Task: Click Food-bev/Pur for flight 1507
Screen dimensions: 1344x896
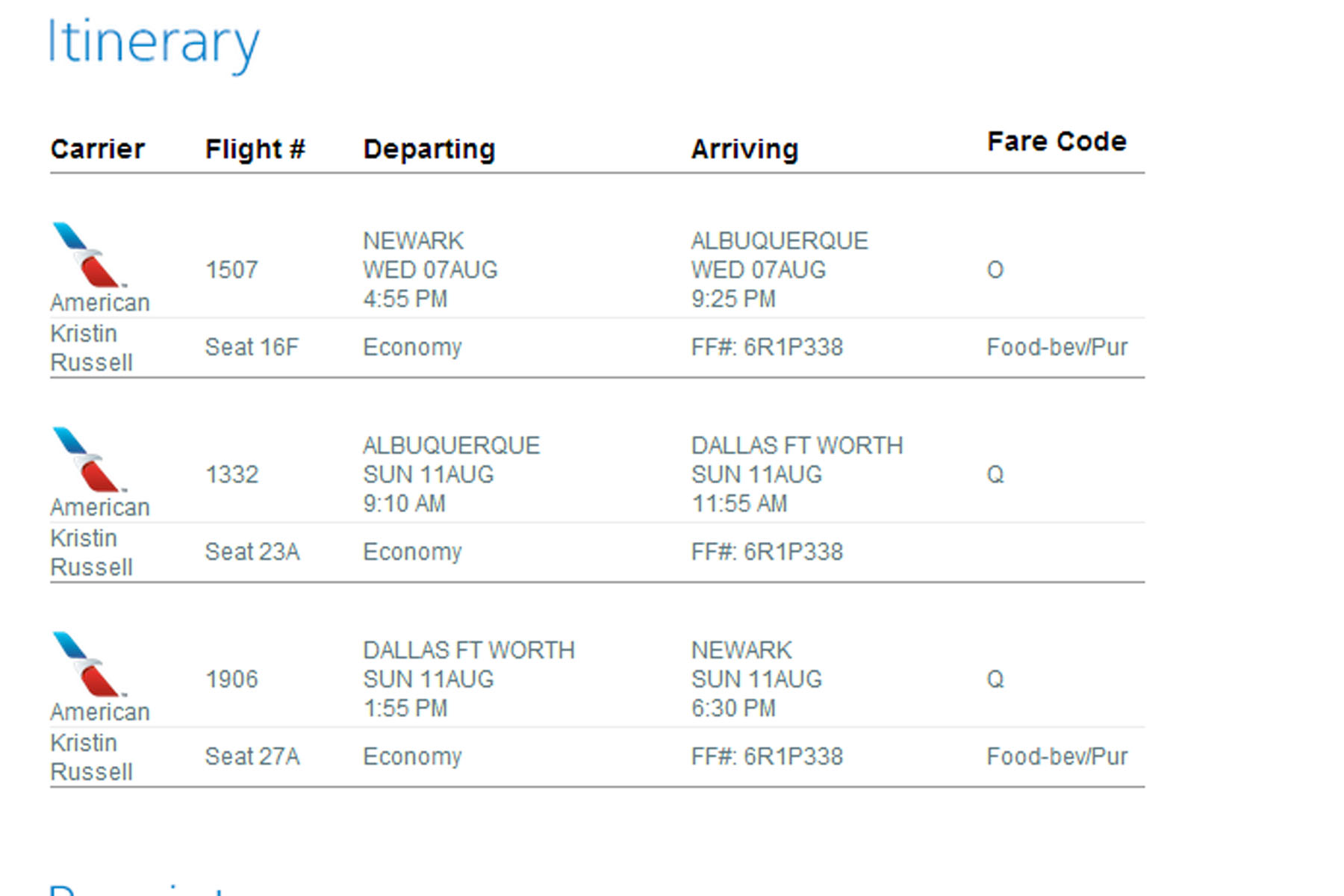Action: pos(1057,347)
